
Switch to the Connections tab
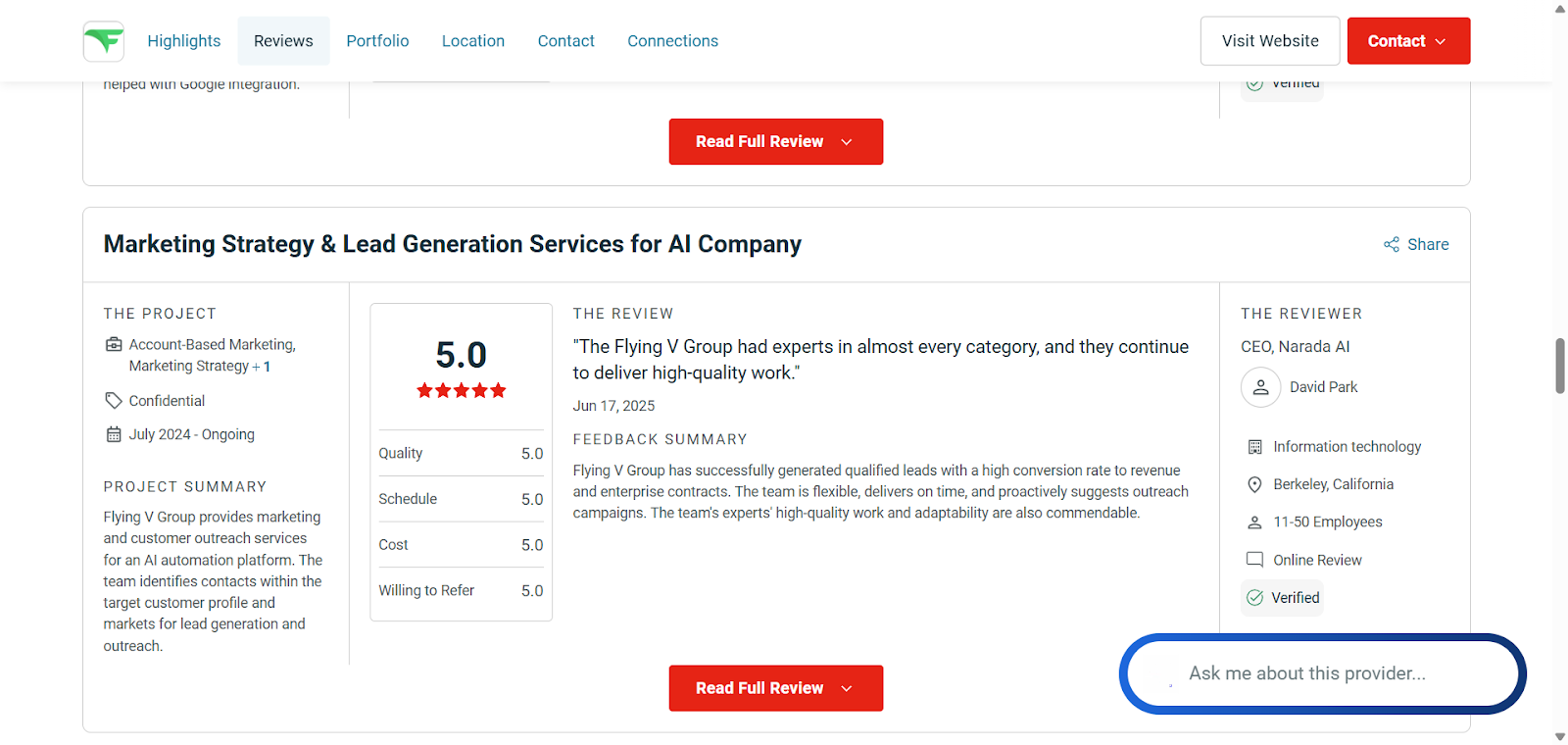point(673,41)
